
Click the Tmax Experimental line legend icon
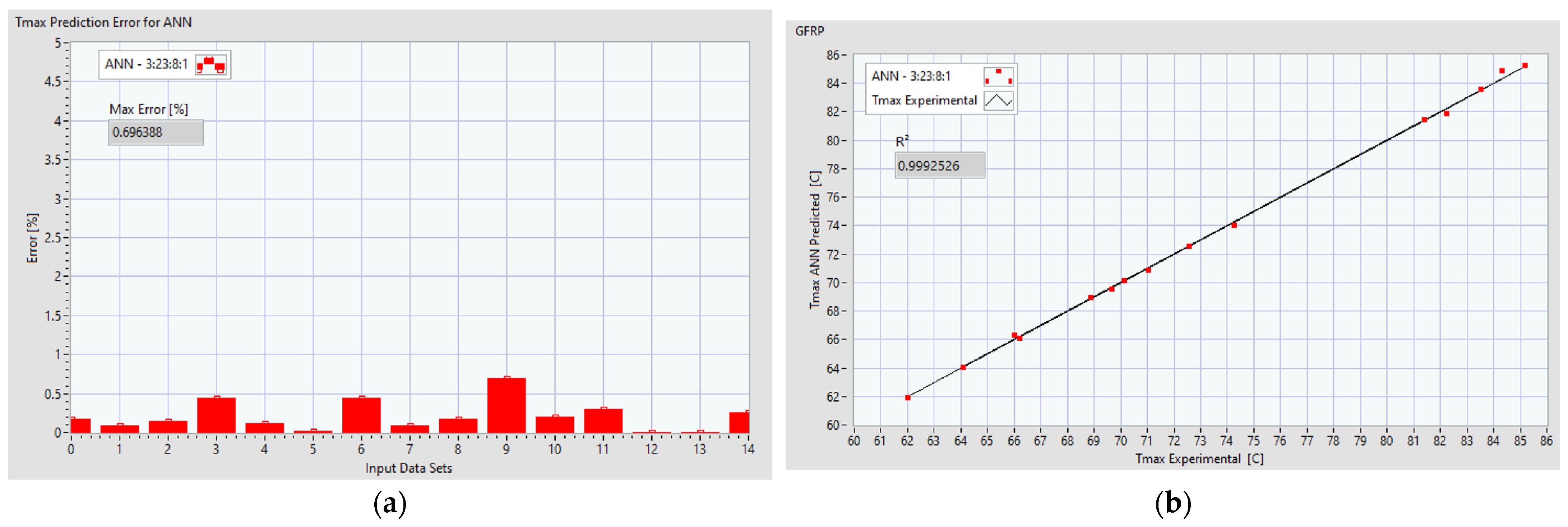(x=998, y=101)
